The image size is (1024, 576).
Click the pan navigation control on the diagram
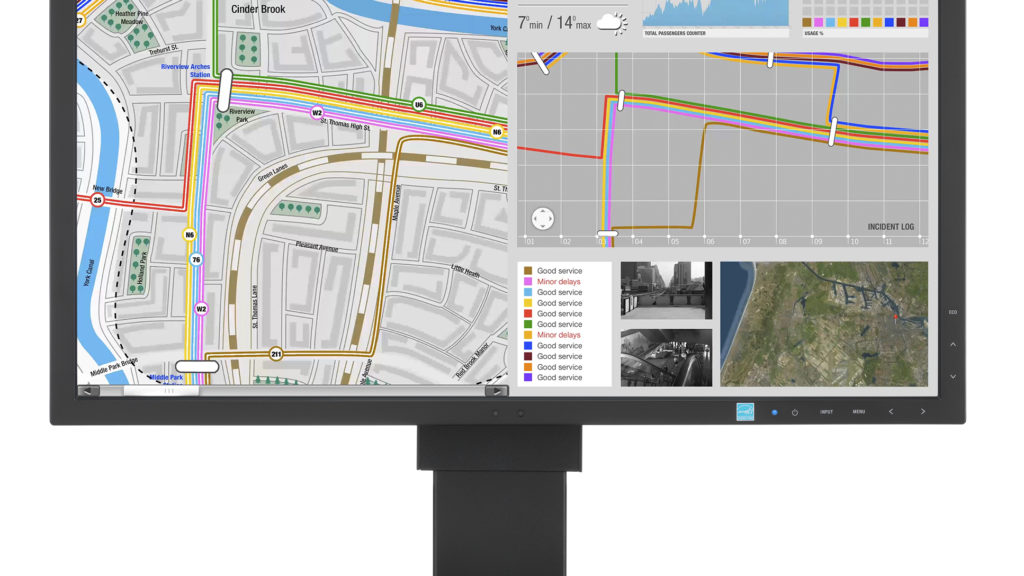(543, 218)
